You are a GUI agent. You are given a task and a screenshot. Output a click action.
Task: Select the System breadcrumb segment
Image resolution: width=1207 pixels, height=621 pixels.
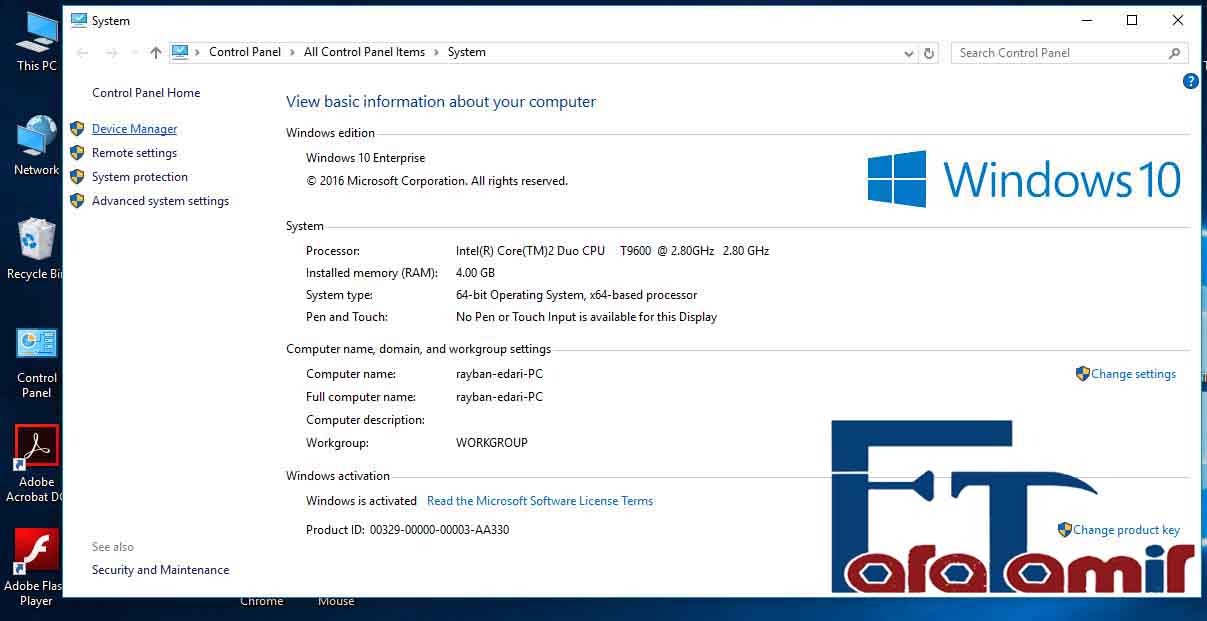[x=467, y=53]
